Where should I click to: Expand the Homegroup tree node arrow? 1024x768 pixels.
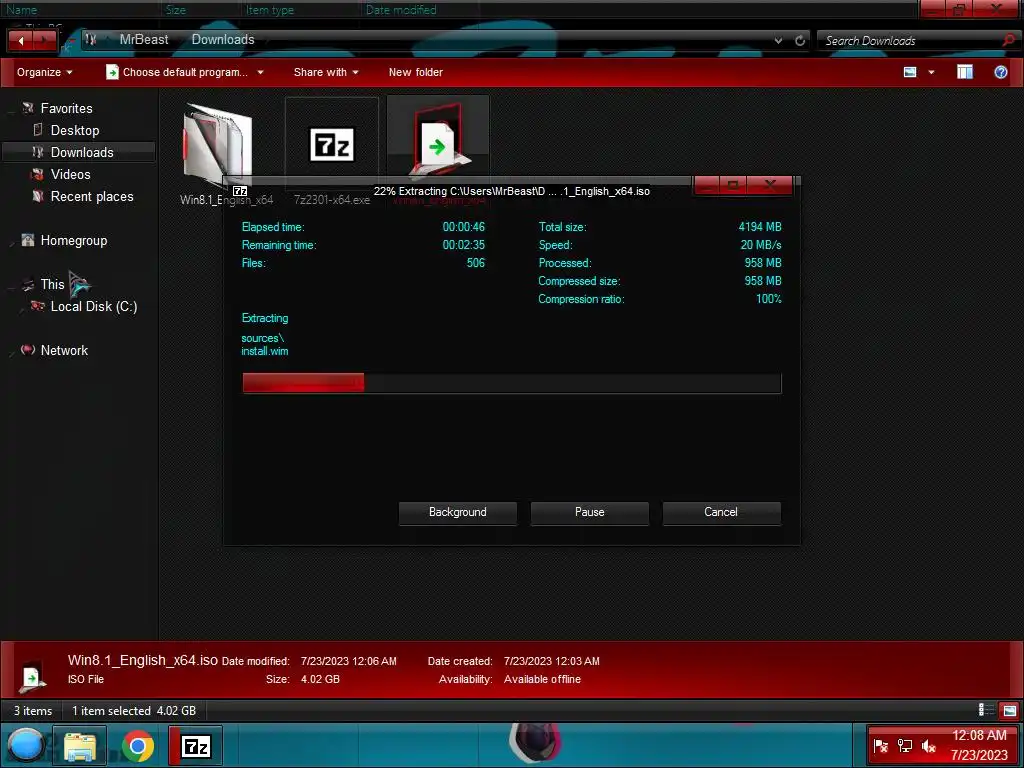[12, 242]
